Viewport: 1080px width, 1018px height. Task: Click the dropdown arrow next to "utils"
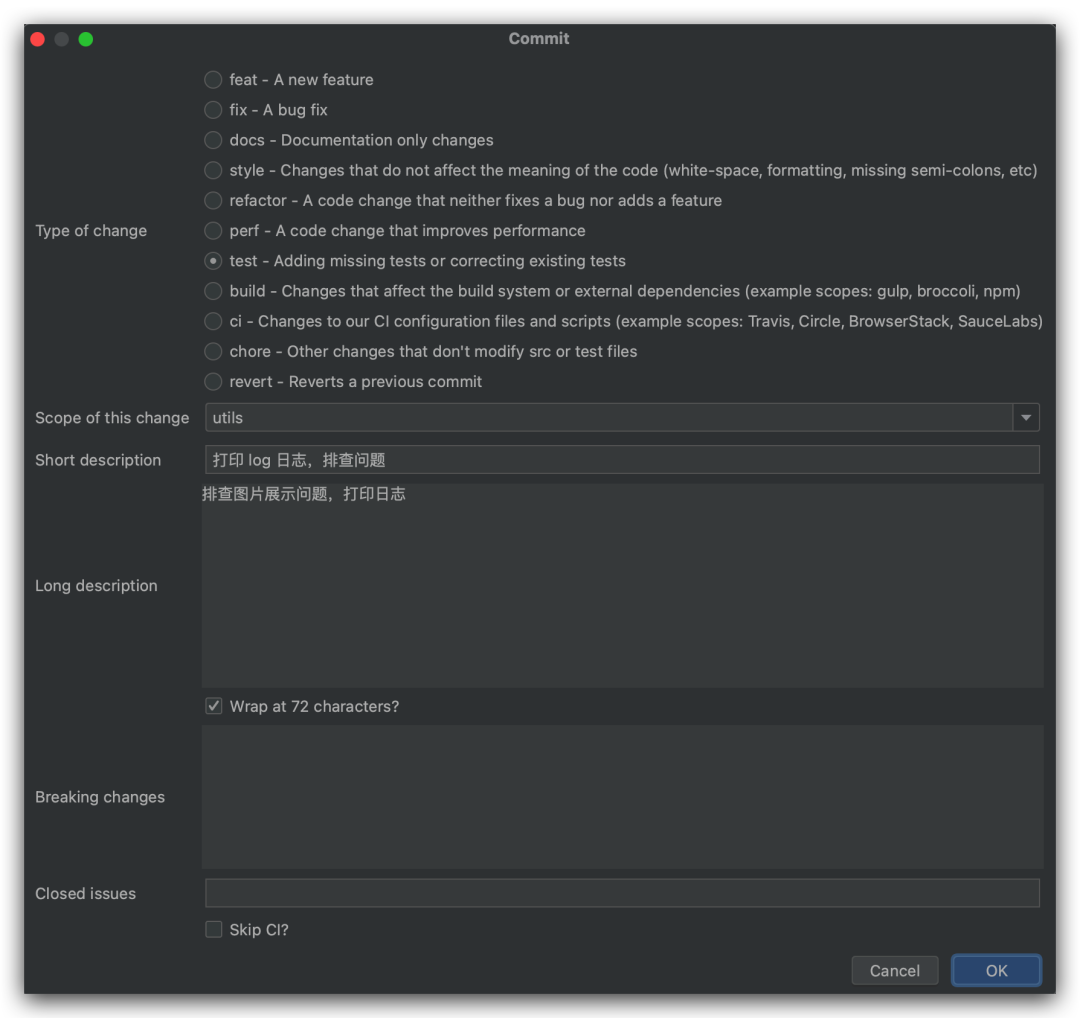coord(1026,417)
